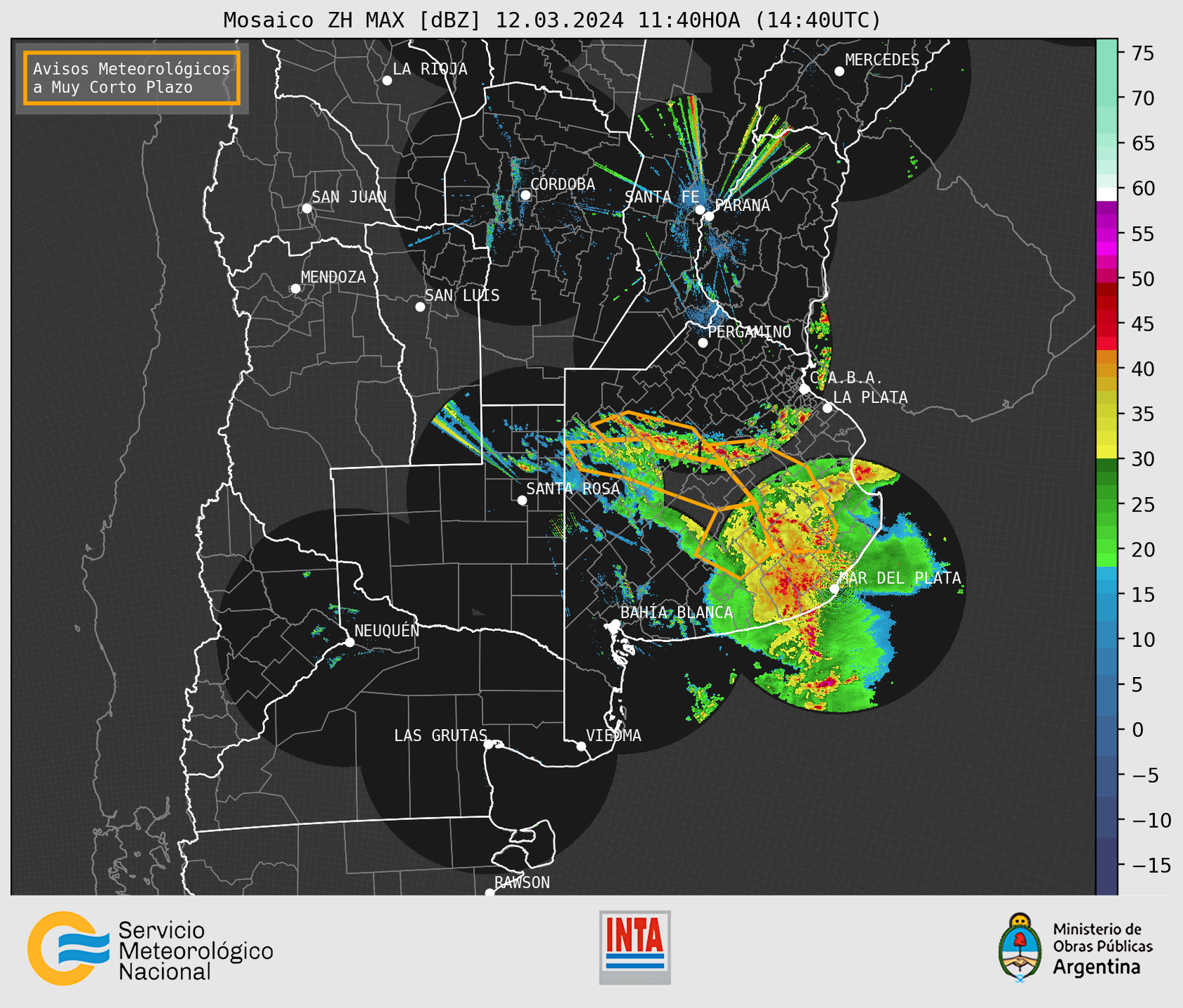Click the Córdoba city marker dot

(x=525, y=195)
